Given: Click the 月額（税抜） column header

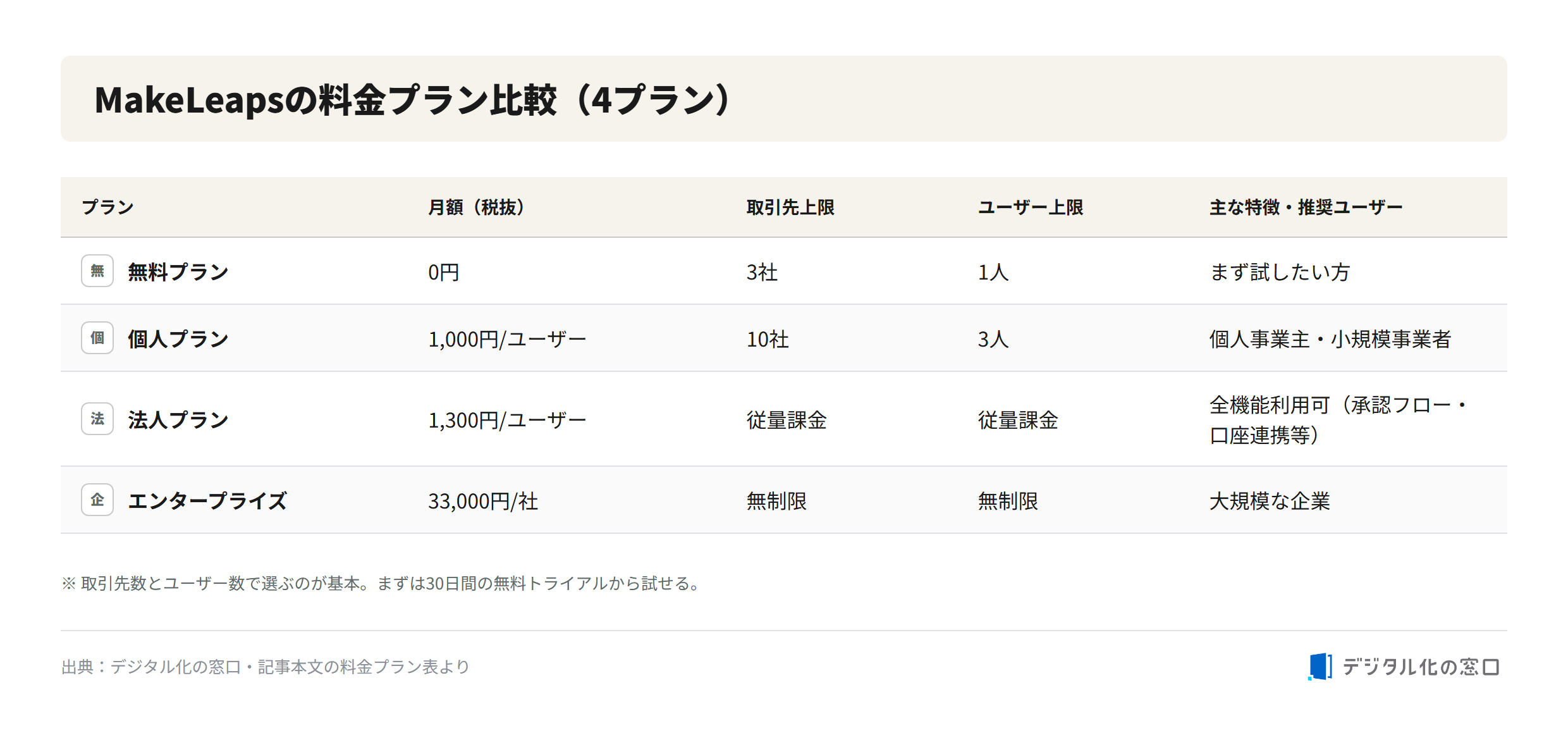Looking at the screenshot, I should pyautogui.click(x=476, y=207).
